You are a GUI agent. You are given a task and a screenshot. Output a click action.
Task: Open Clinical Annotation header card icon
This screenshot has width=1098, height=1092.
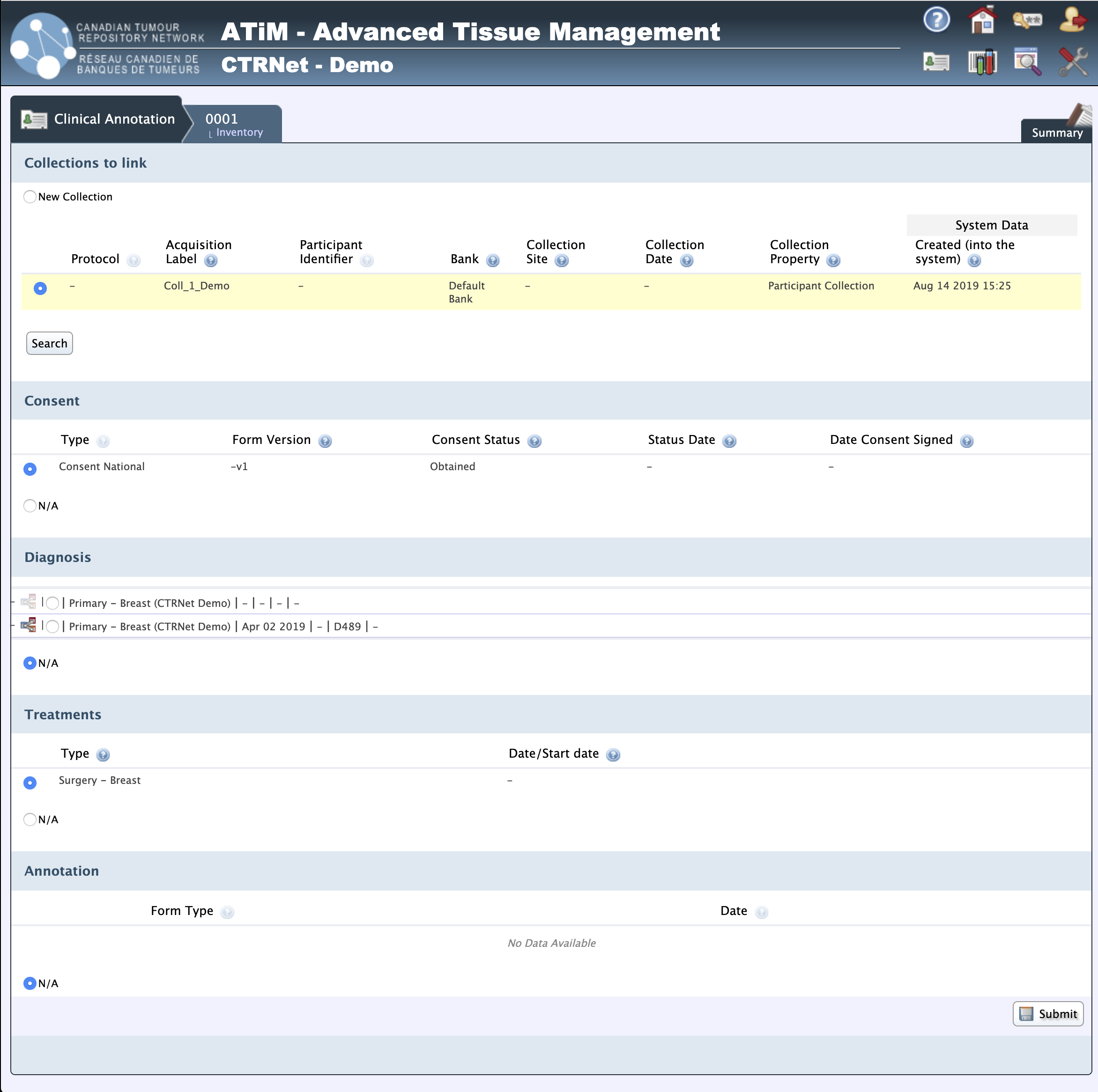pyautogui.click(x=936, y=61)
